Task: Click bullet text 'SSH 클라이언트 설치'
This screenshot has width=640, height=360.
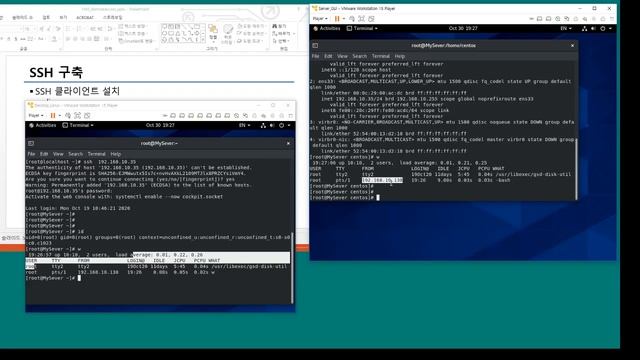Action: 77,91
